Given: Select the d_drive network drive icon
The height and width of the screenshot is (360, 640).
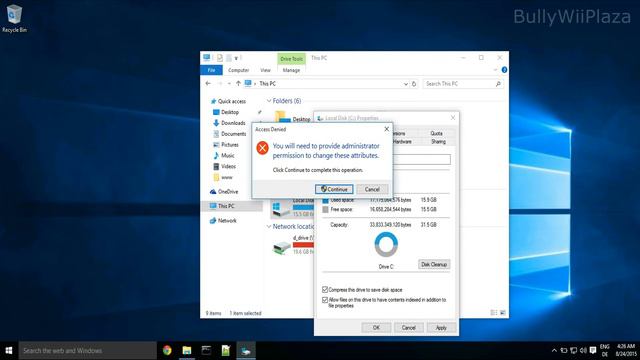Looking at the screenshot, I should 282,247.
